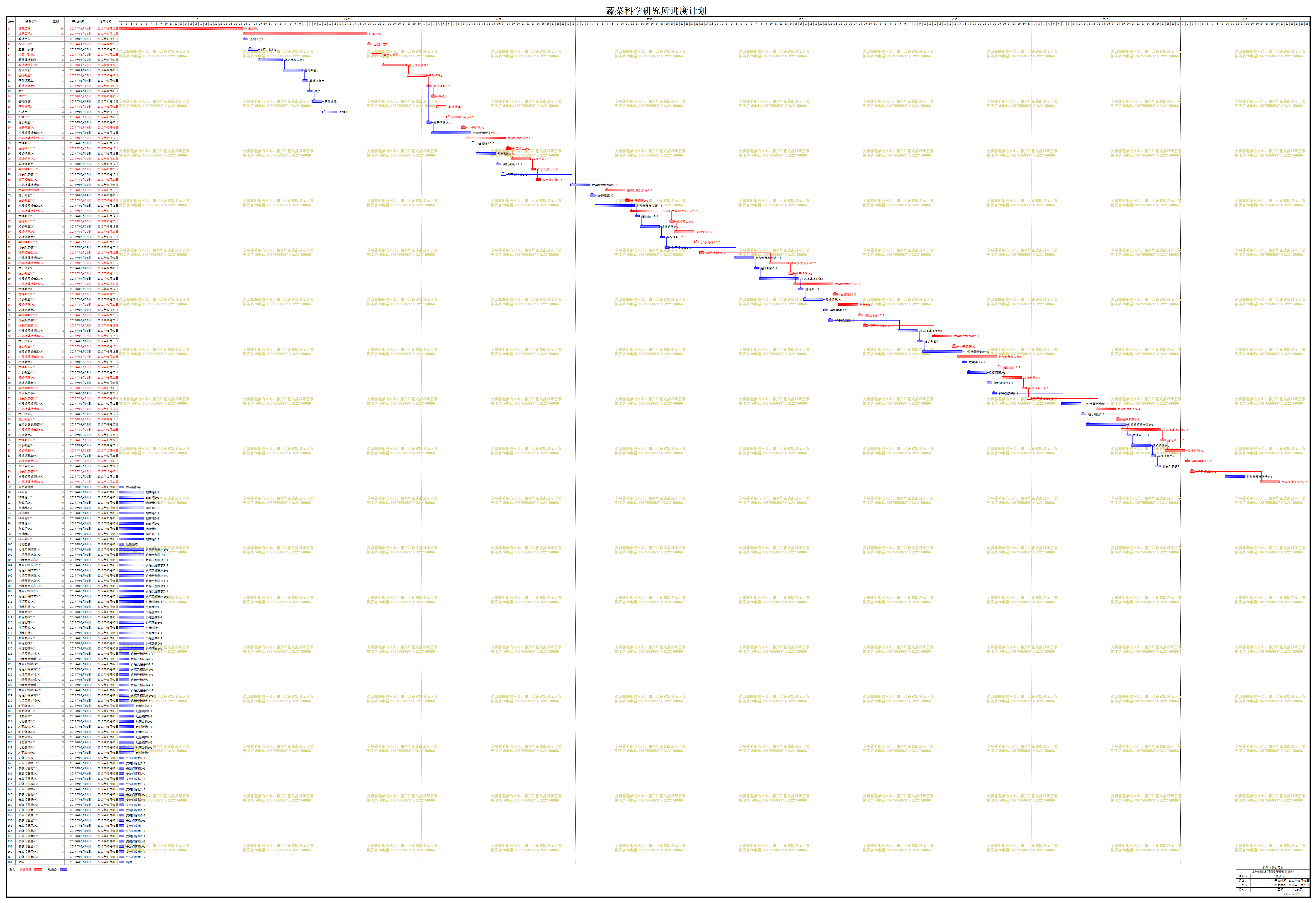This screenshot has height=903, width=1316.
Task: Select 基础拆模2 in the task name column
Action: pyautogui.click(x=25, y=107)
